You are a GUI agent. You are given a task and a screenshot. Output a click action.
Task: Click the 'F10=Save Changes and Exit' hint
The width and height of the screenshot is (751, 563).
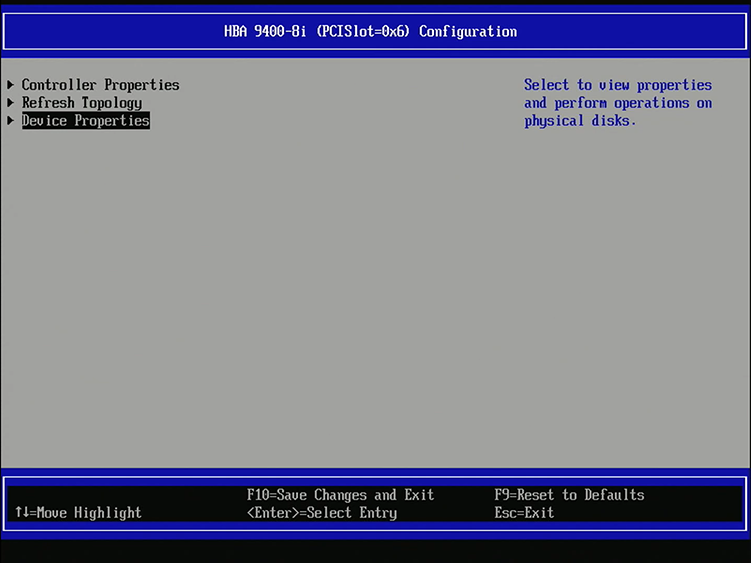341,494
